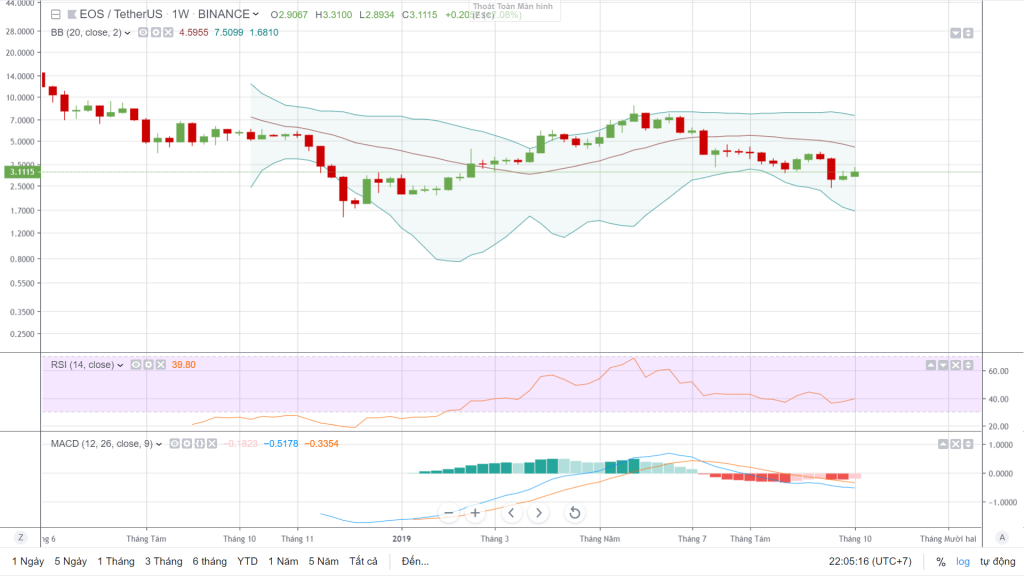1024x576 pixels.
Task: Expand the BB (20, close, 2) dropdown arrow
Action: pos(128,32)
